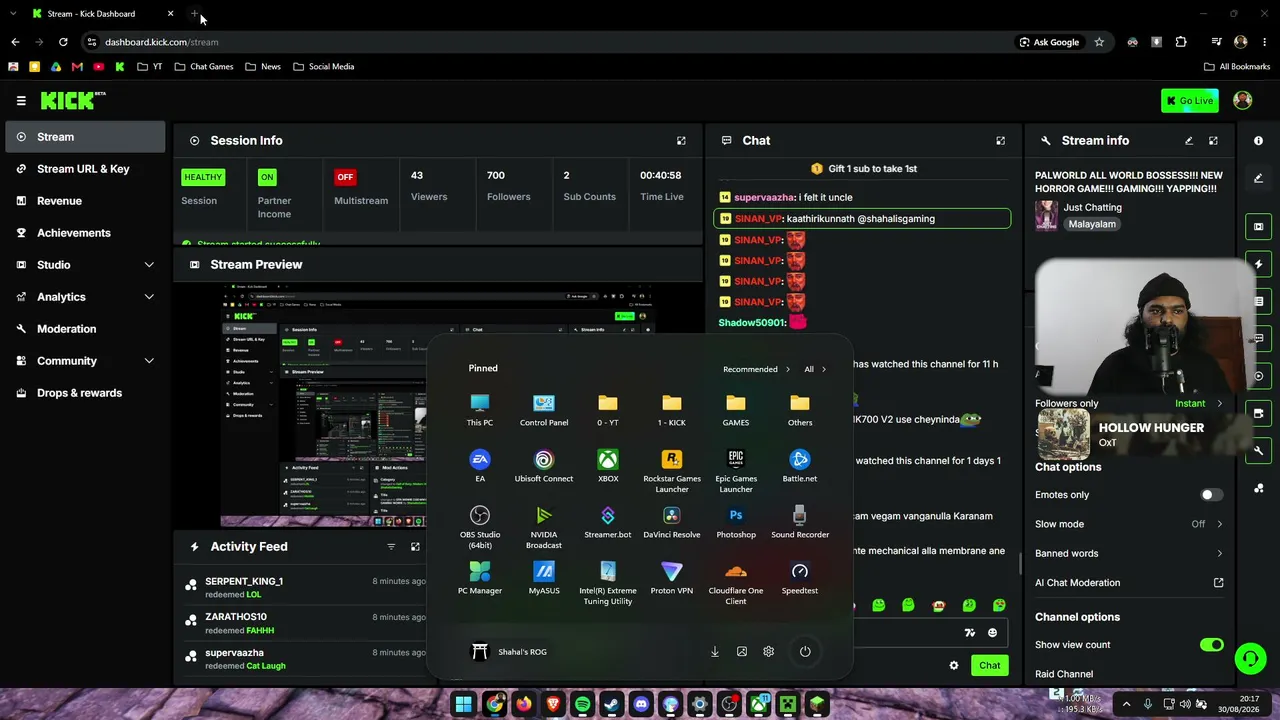Open Cloudflare One Client
The width and height of the screenshot is (1280, 720).
coord(736,582)
